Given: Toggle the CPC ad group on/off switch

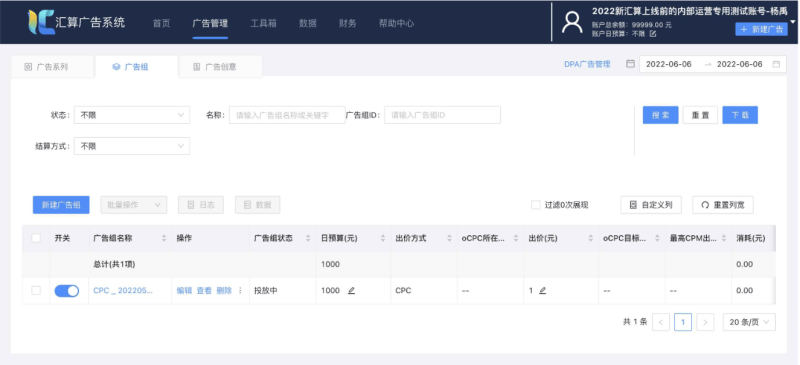Looking at the screenshot, I should (x=67, y=291).
